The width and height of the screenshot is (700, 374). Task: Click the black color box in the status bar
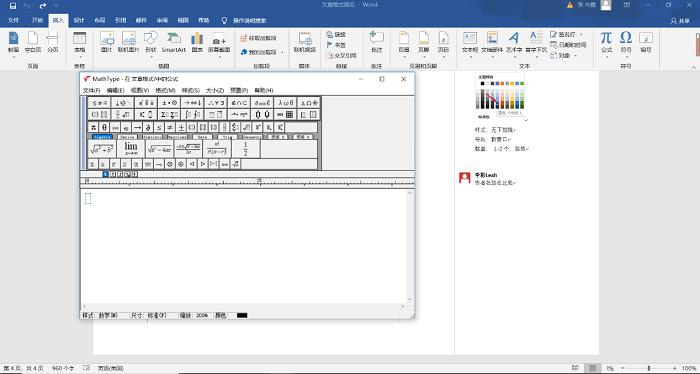click(x=242, y=316)
